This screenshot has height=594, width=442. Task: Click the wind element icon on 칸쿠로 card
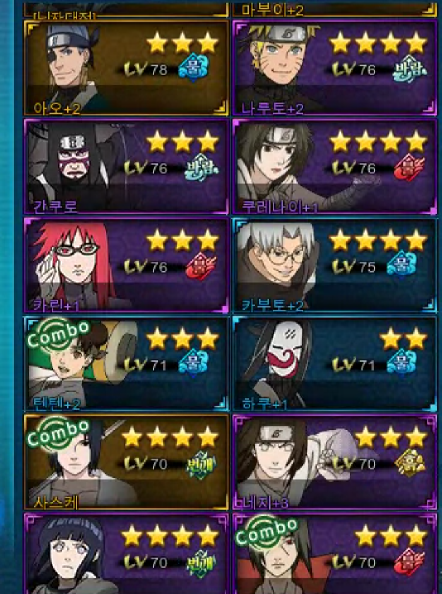click(x=201, y=167)
